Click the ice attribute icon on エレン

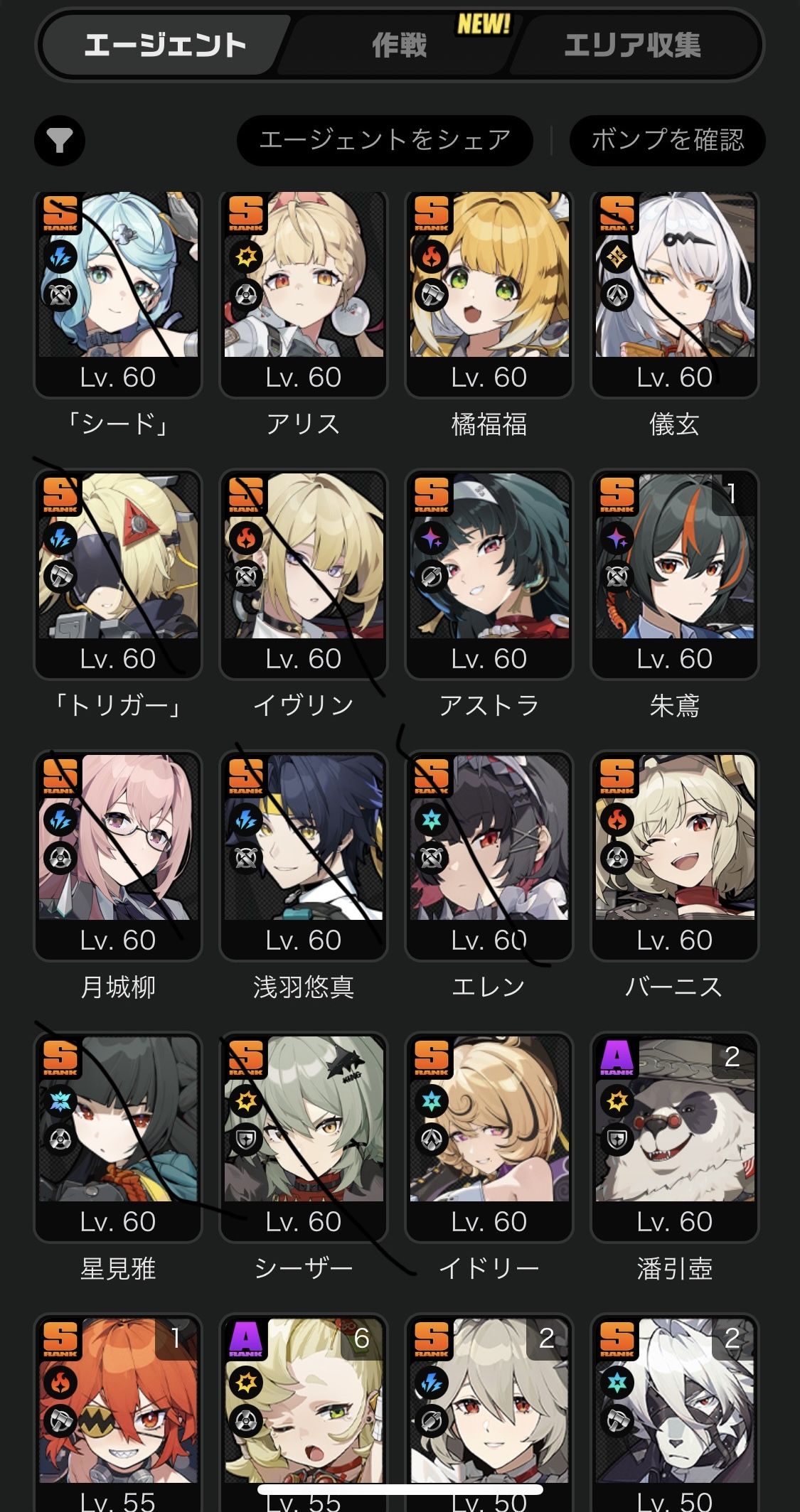(432, 820)
